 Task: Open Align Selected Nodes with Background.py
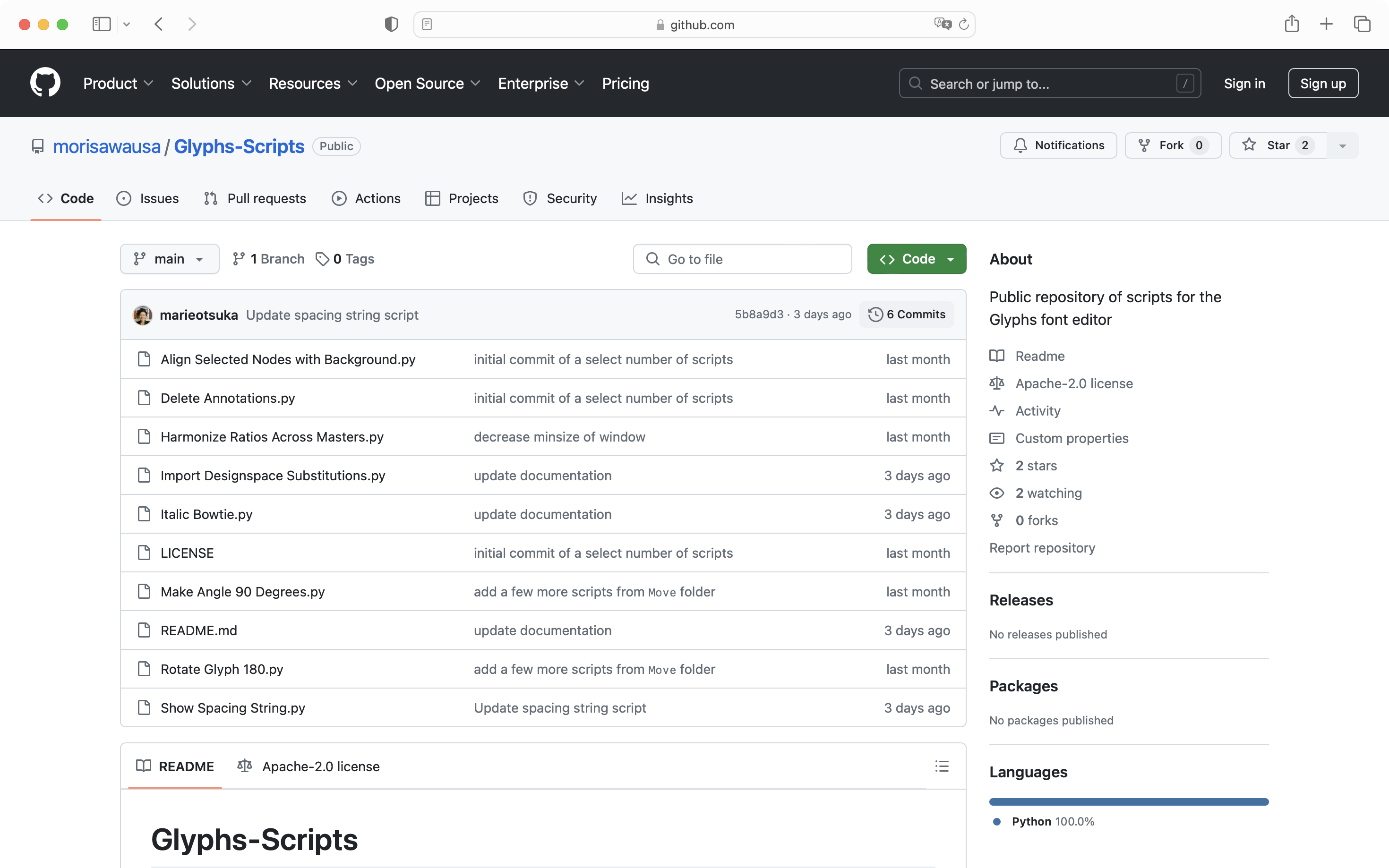pyautogui.click(x=288, y=359)
